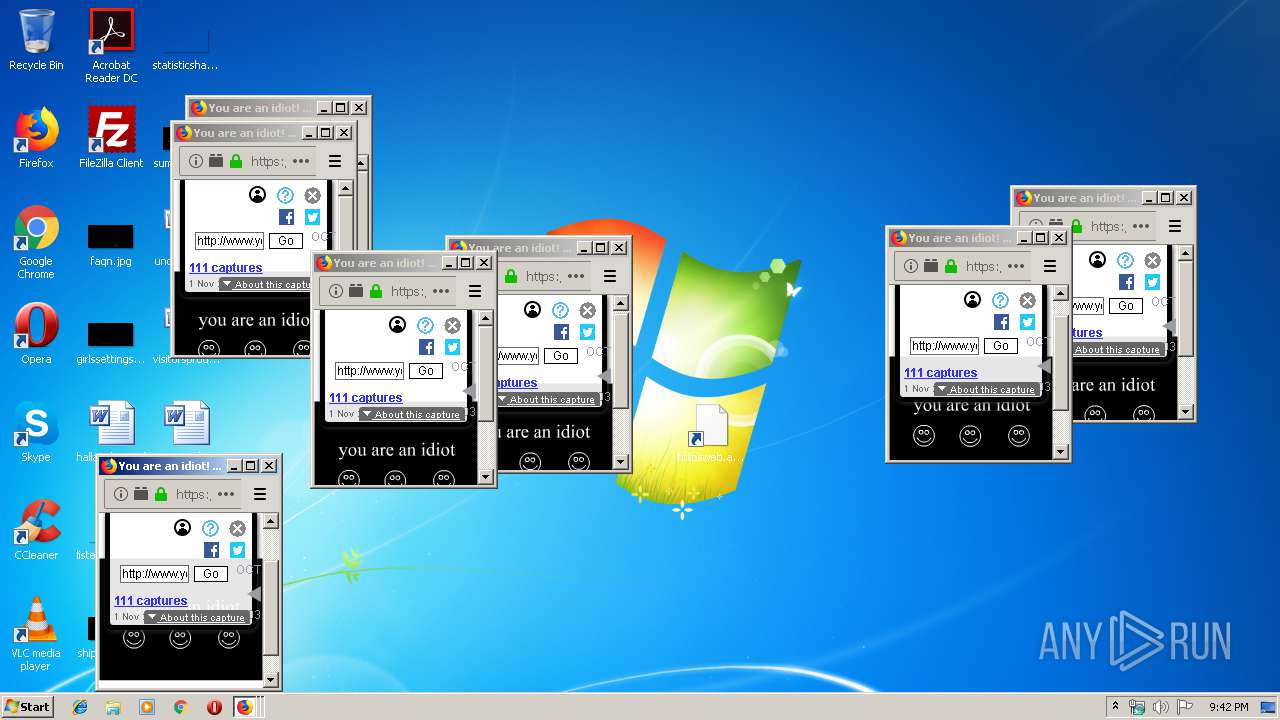Viewport: 1280px width, 720px height.
Task: Click Go button in popup beside FileZilla icon
Action: pyautogui.click(x=286, y=241)
